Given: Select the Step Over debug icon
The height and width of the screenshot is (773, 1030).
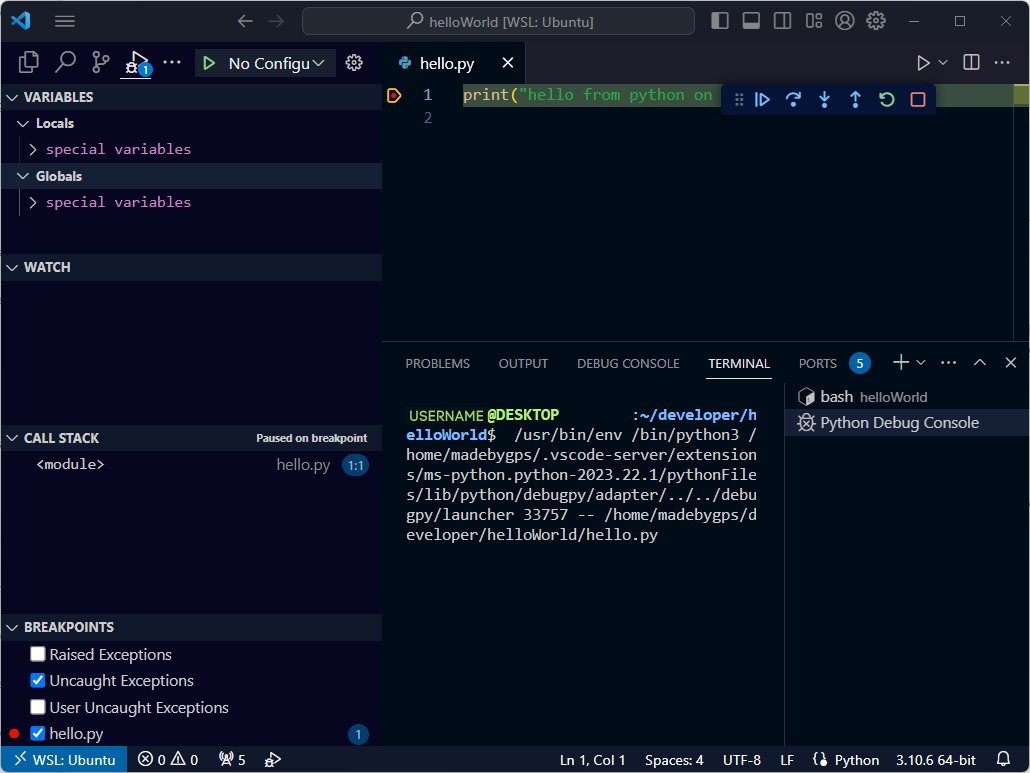Looking at the screenshot, I should pyautogui.click(x=793, y=99).
